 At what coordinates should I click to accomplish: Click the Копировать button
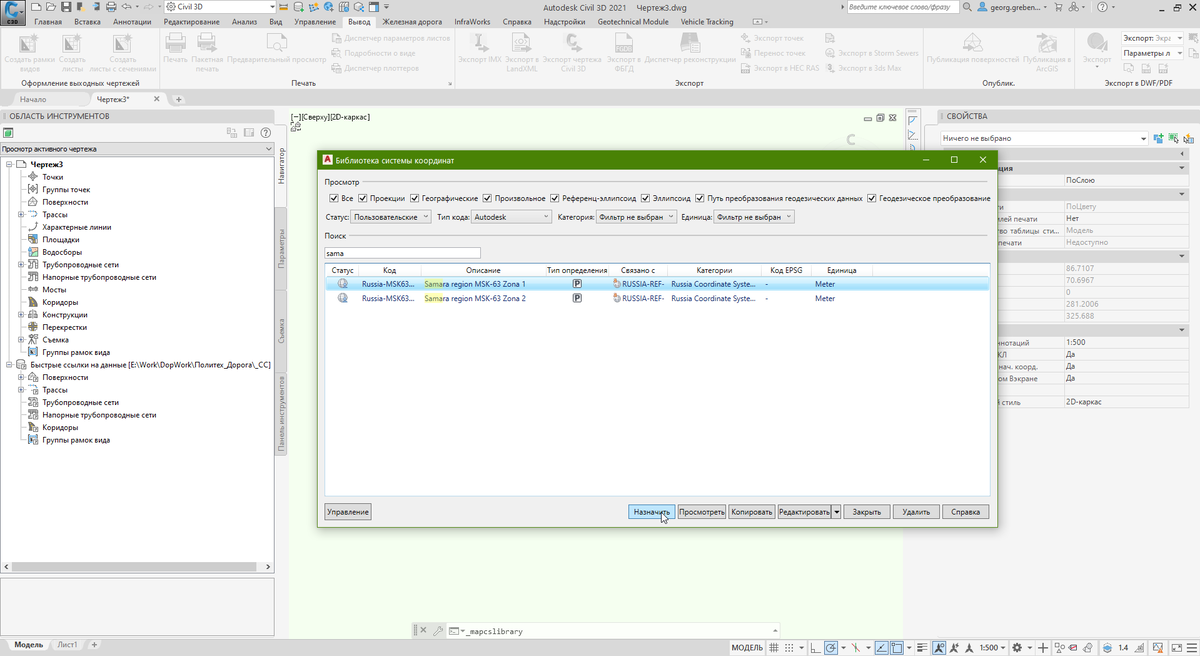(752, 512)
